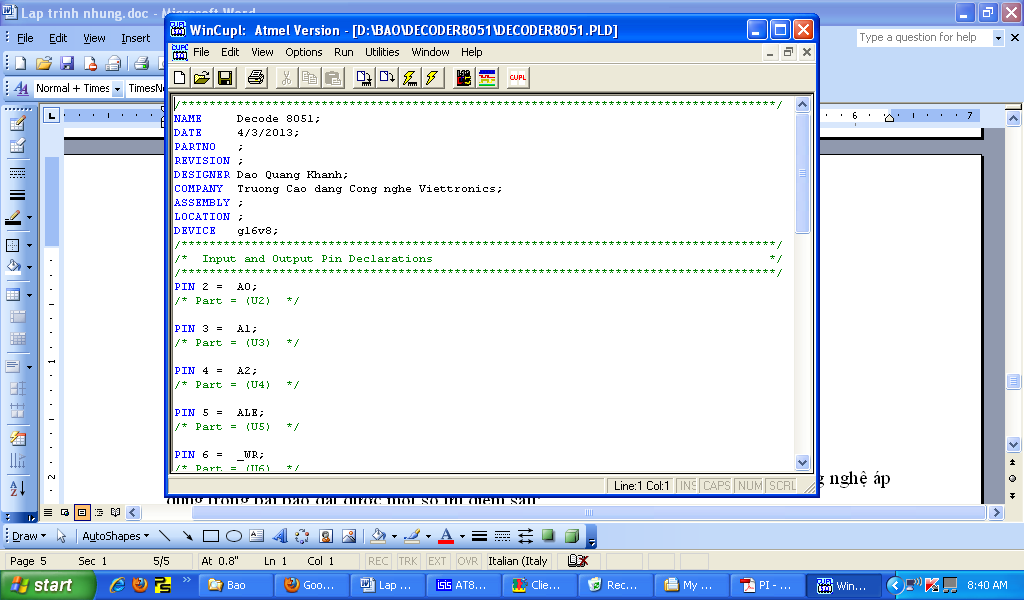Screen dimensions: 1024x600
Task: Click Word's Permission document icon
Action: 90,63
